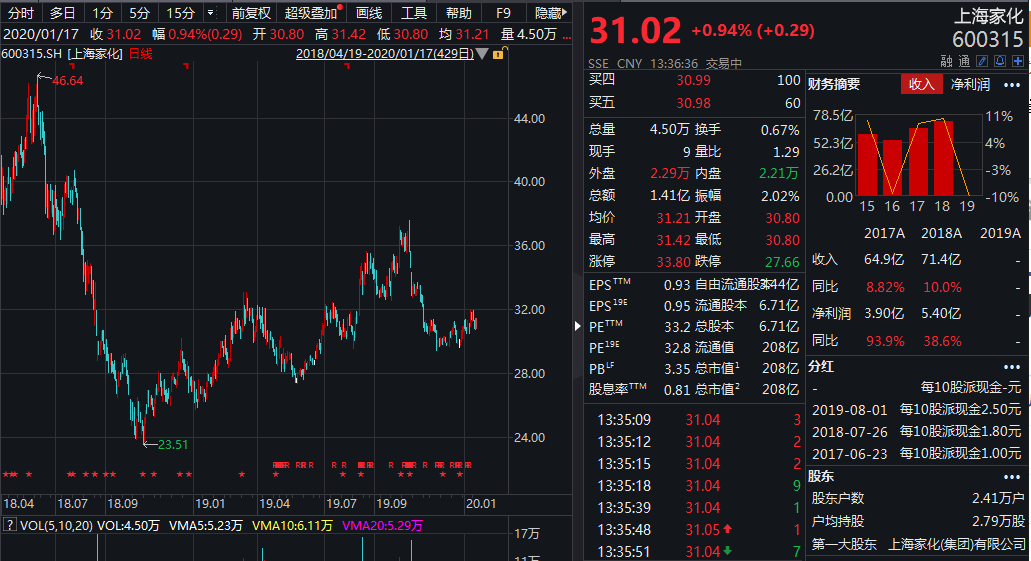
Task: Click the magenta VMA20:5.29万 indicator label
Action: 382,525
